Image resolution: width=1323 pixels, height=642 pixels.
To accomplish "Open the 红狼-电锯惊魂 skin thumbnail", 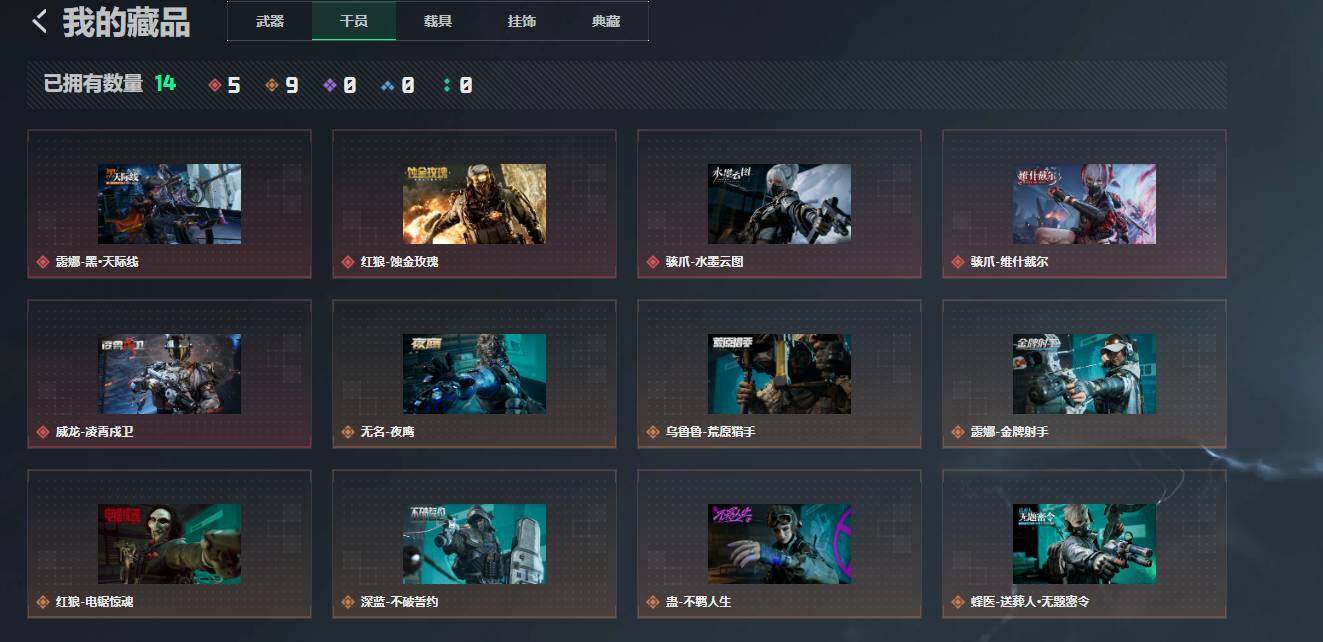I will pos(169,544).
